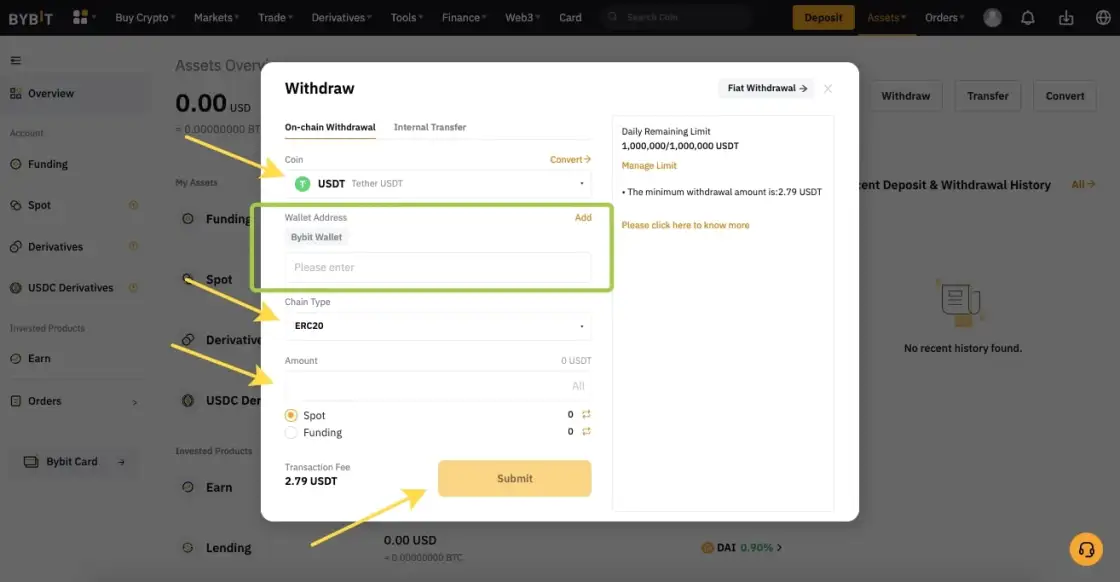Screen dimensions: 1120x582
Task: Click the info badge beside sidebar Spot
Action: (134, 205)
